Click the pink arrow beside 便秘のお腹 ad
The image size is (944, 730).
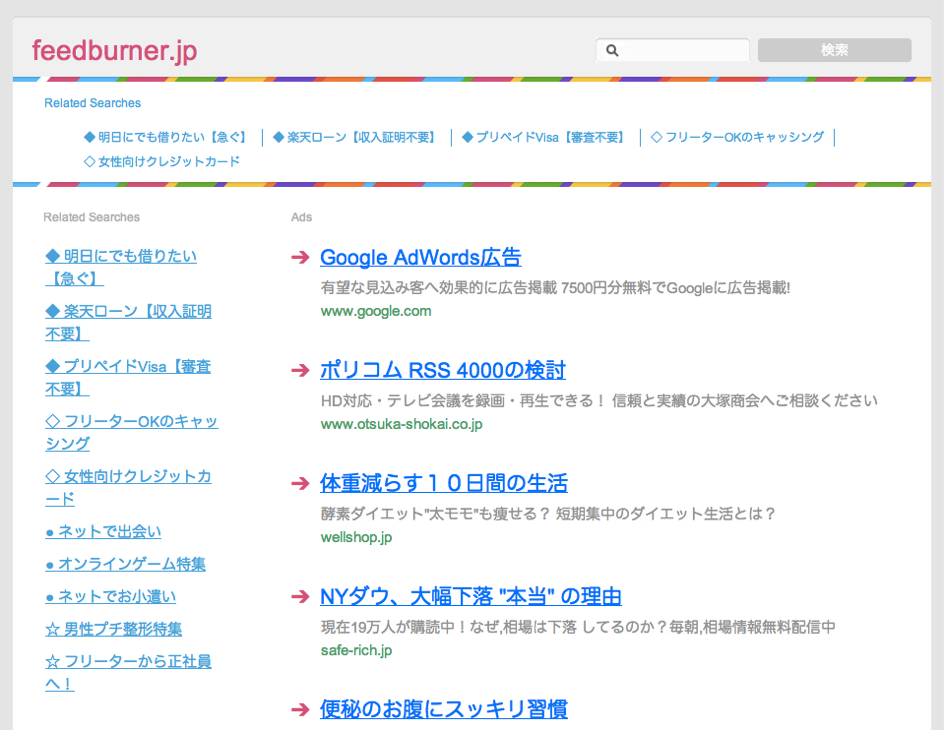coord(300,710)
